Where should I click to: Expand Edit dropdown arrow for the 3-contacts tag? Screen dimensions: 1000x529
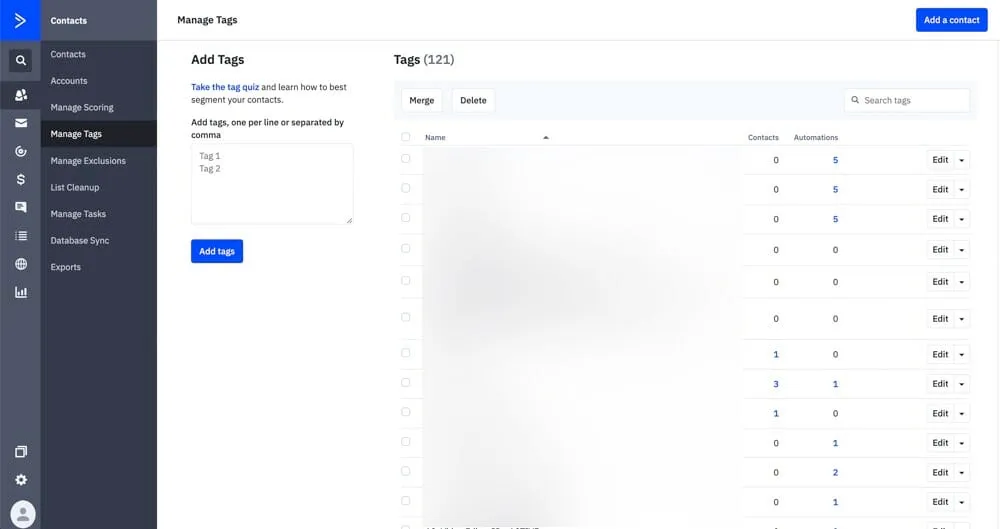[962, 384]
